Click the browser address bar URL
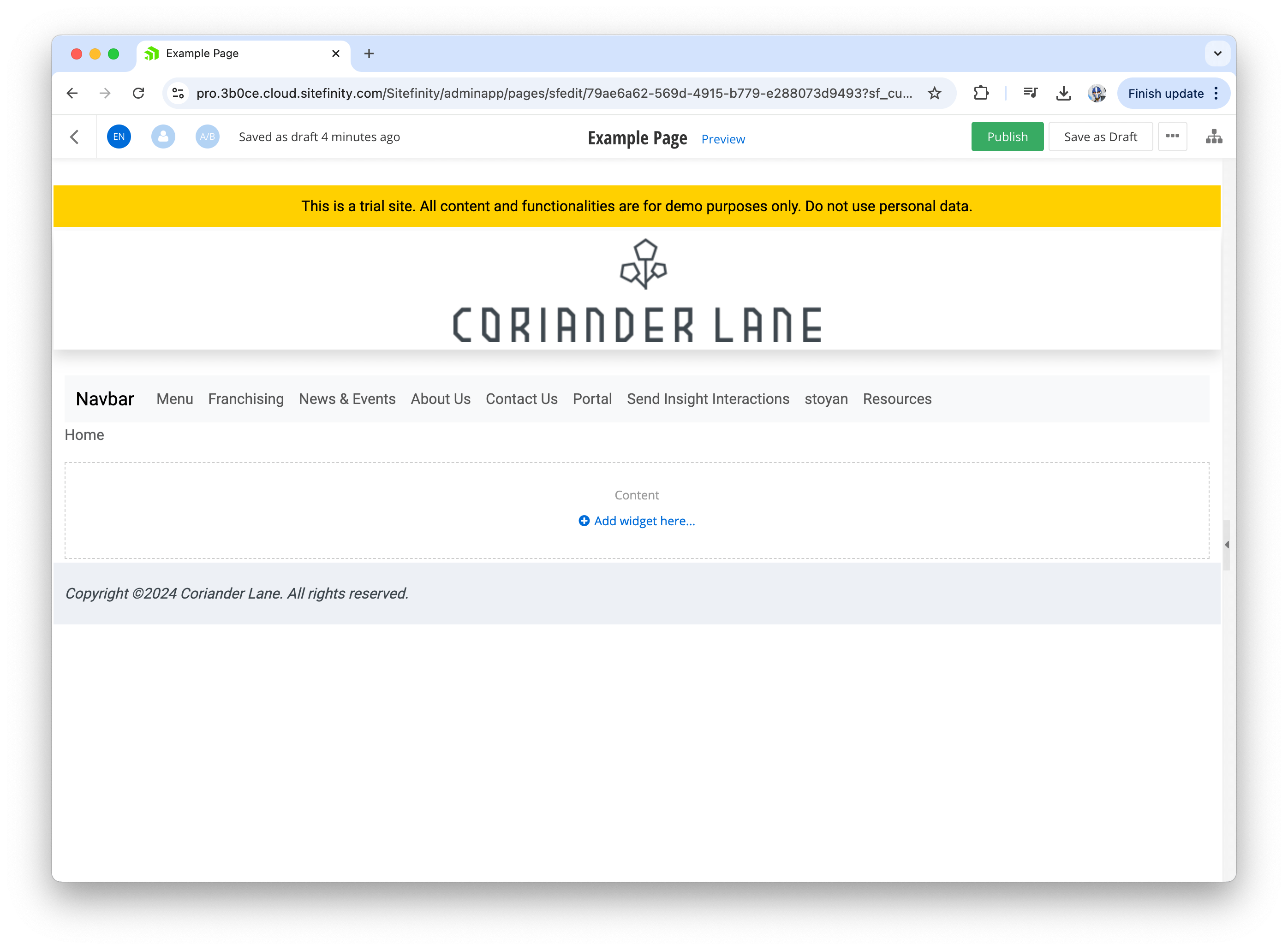 (x=554, y=93)
